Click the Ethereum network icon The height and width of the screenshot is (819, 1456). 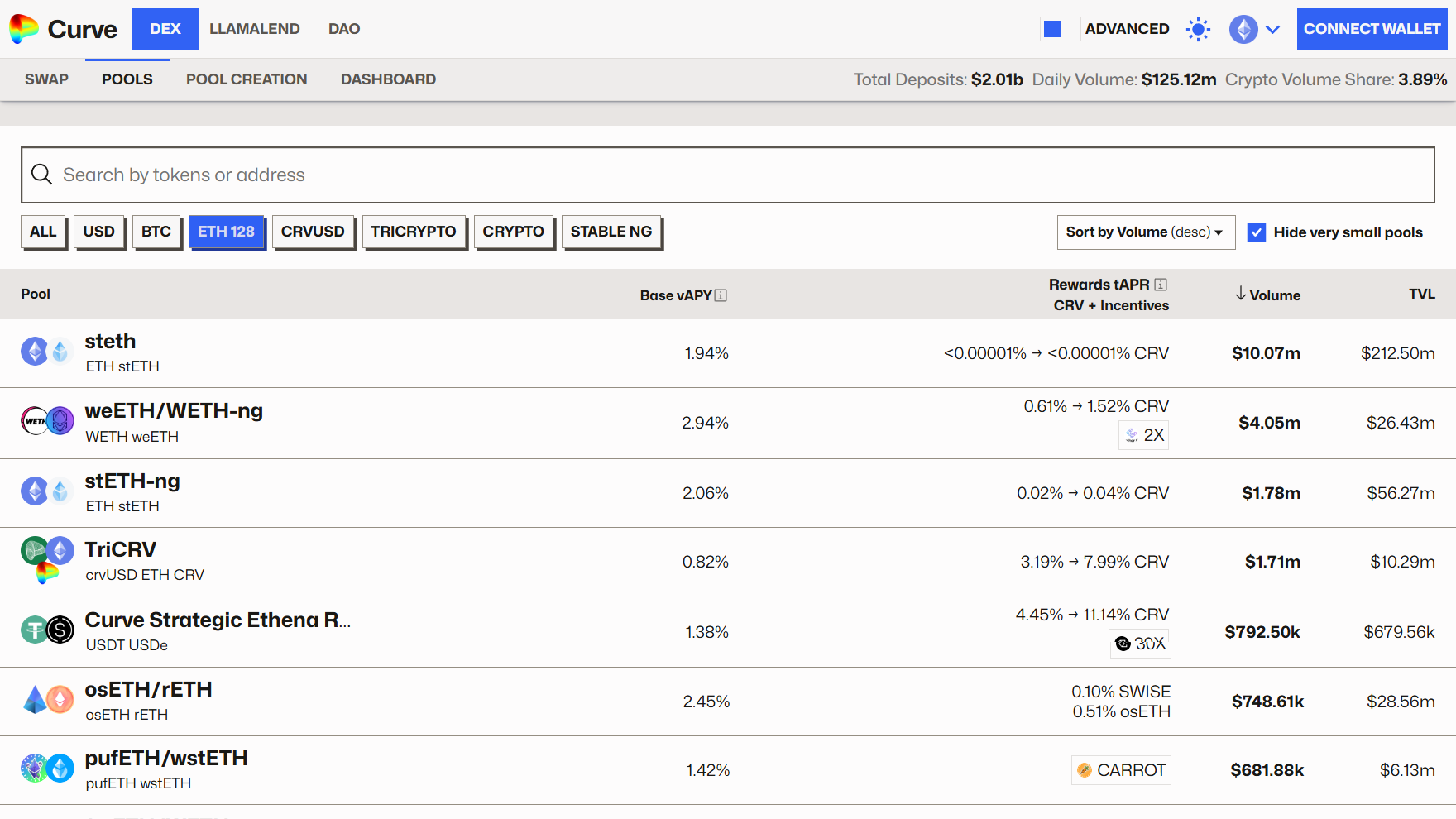pyautogui.click(x=1243, y=29)
